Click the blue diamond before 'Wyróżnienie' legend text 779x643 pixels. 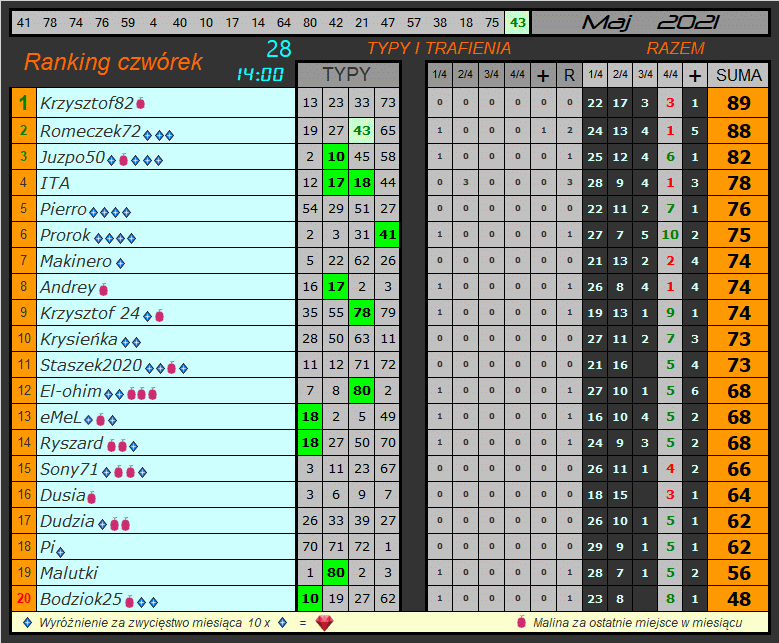[x=28, y=622]
